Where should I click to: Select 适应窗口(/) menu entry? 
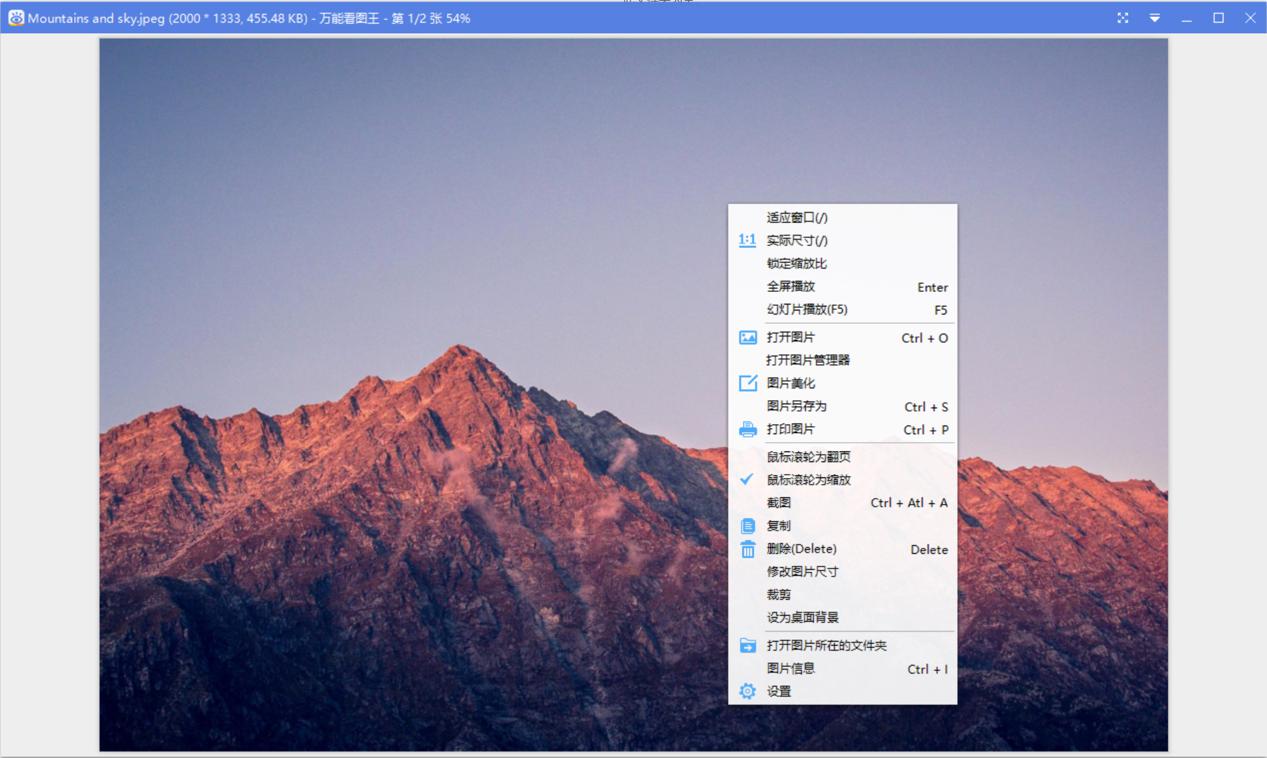tap(842, 217)
